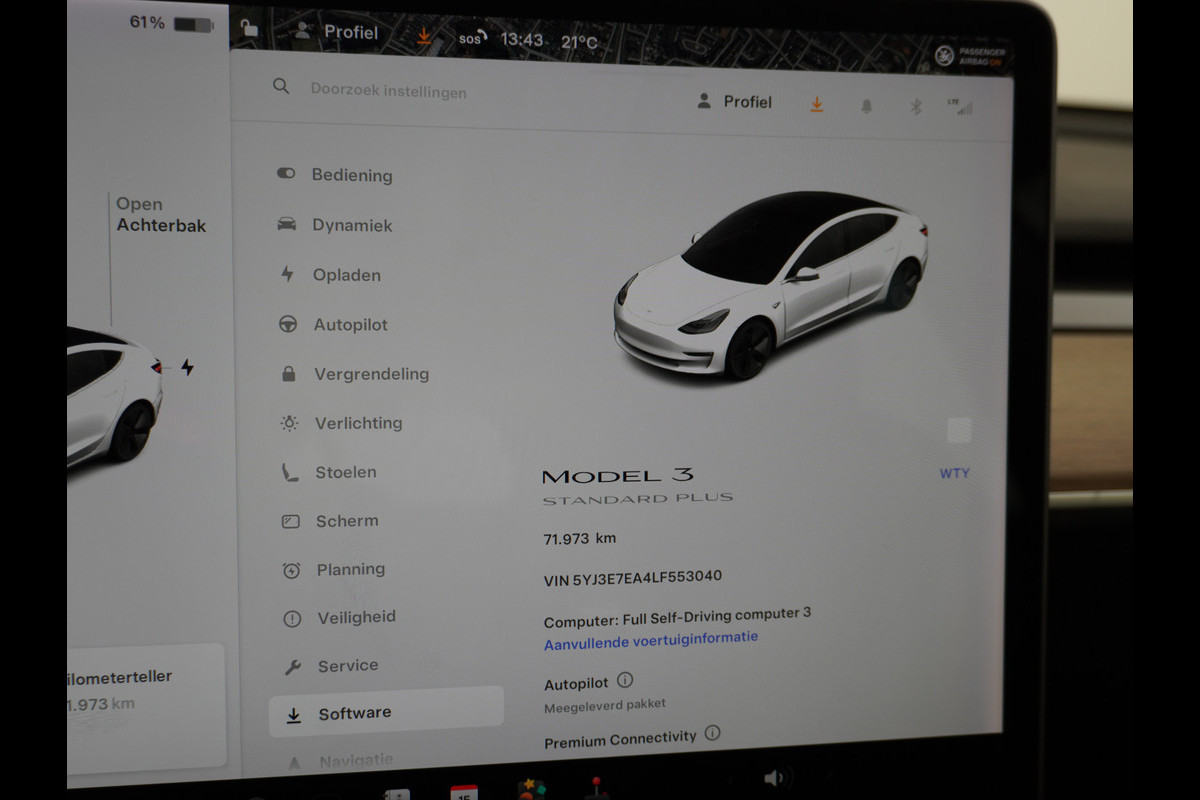Select the Stoelen menu item

pyautogui.click(x=346, y=472)
